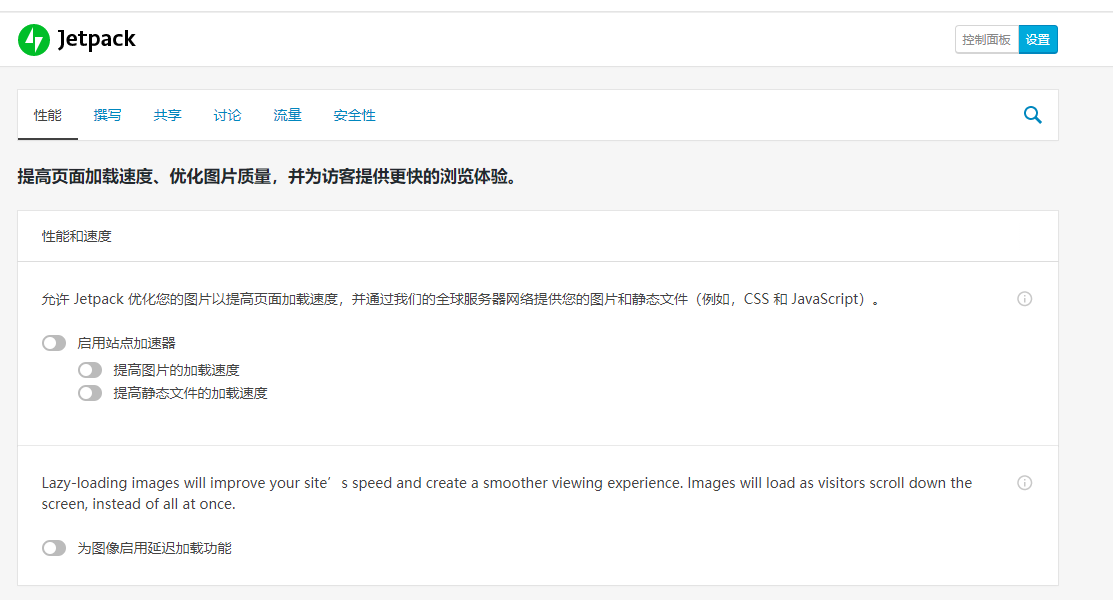The image size is (1113, 600).
Task: Click the 为图像启用延迟加载功能 label text
Action: coord(155,548)
